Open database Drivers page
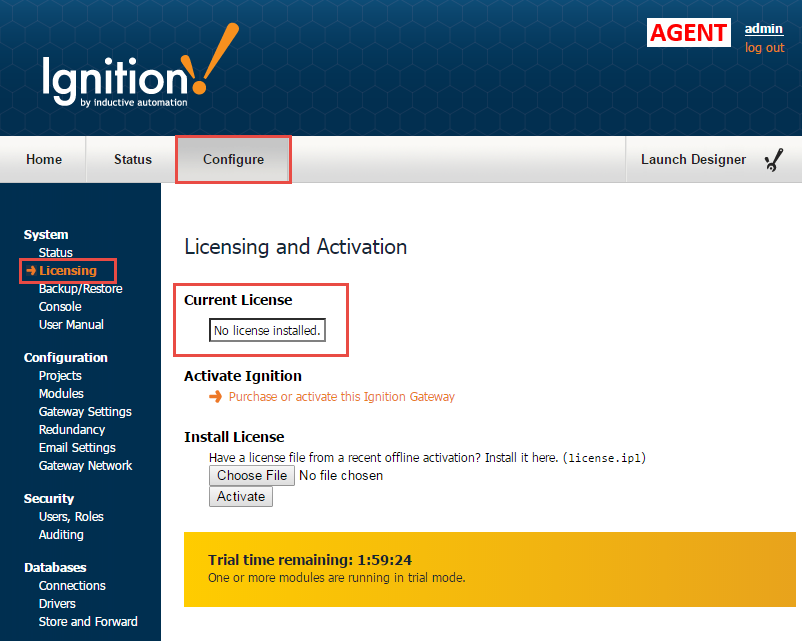The image size is (802, 641). (x=57, y=604)
